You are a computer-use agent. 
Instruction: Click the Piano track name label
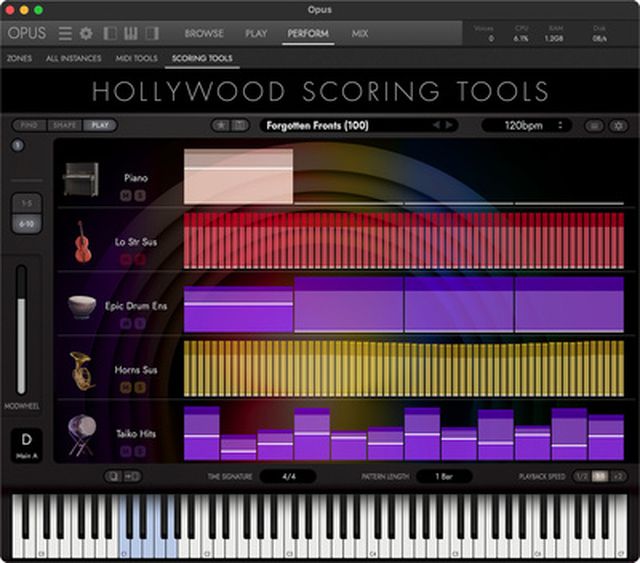click(x=136, y=178)
